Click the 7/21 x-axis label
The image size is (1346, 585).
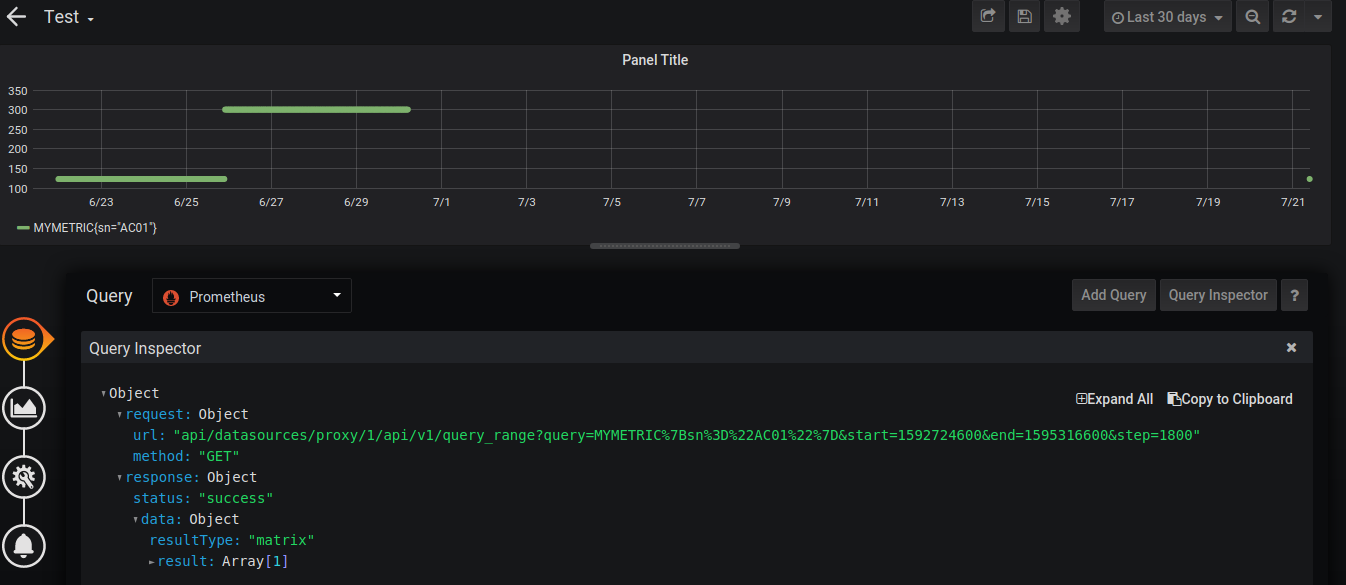pos(1293,202)
